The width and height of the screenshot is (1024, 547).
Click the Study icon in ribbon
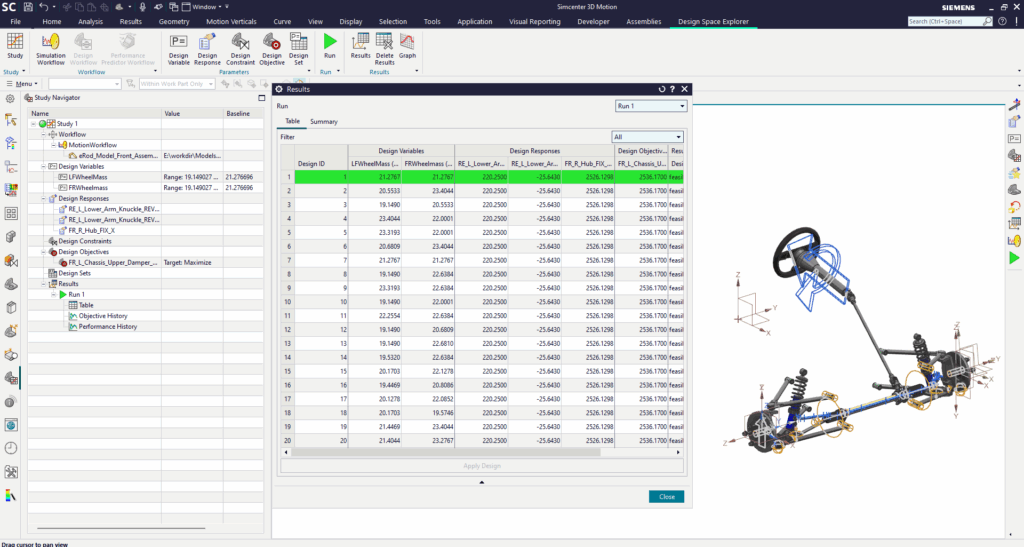15,46
